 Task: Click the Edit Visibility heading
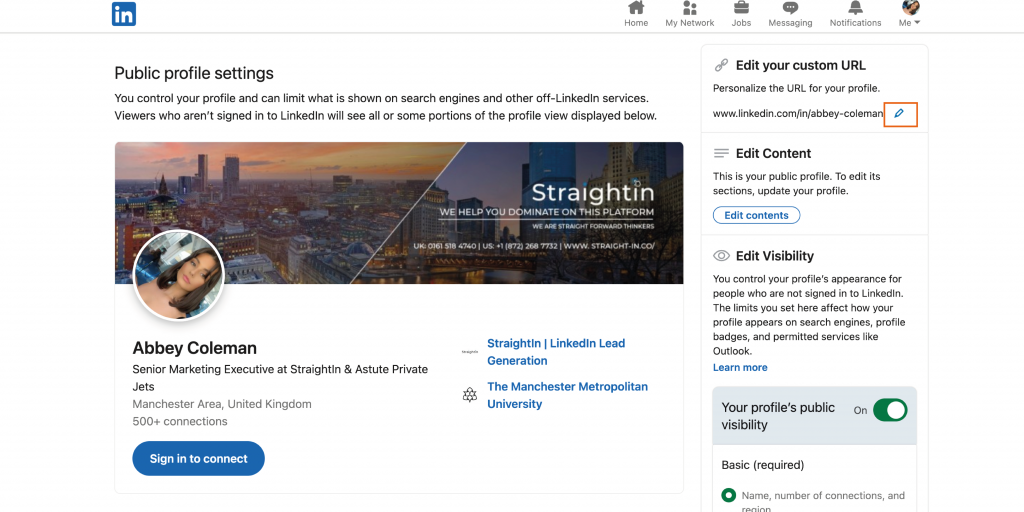[x=775, y=256]
